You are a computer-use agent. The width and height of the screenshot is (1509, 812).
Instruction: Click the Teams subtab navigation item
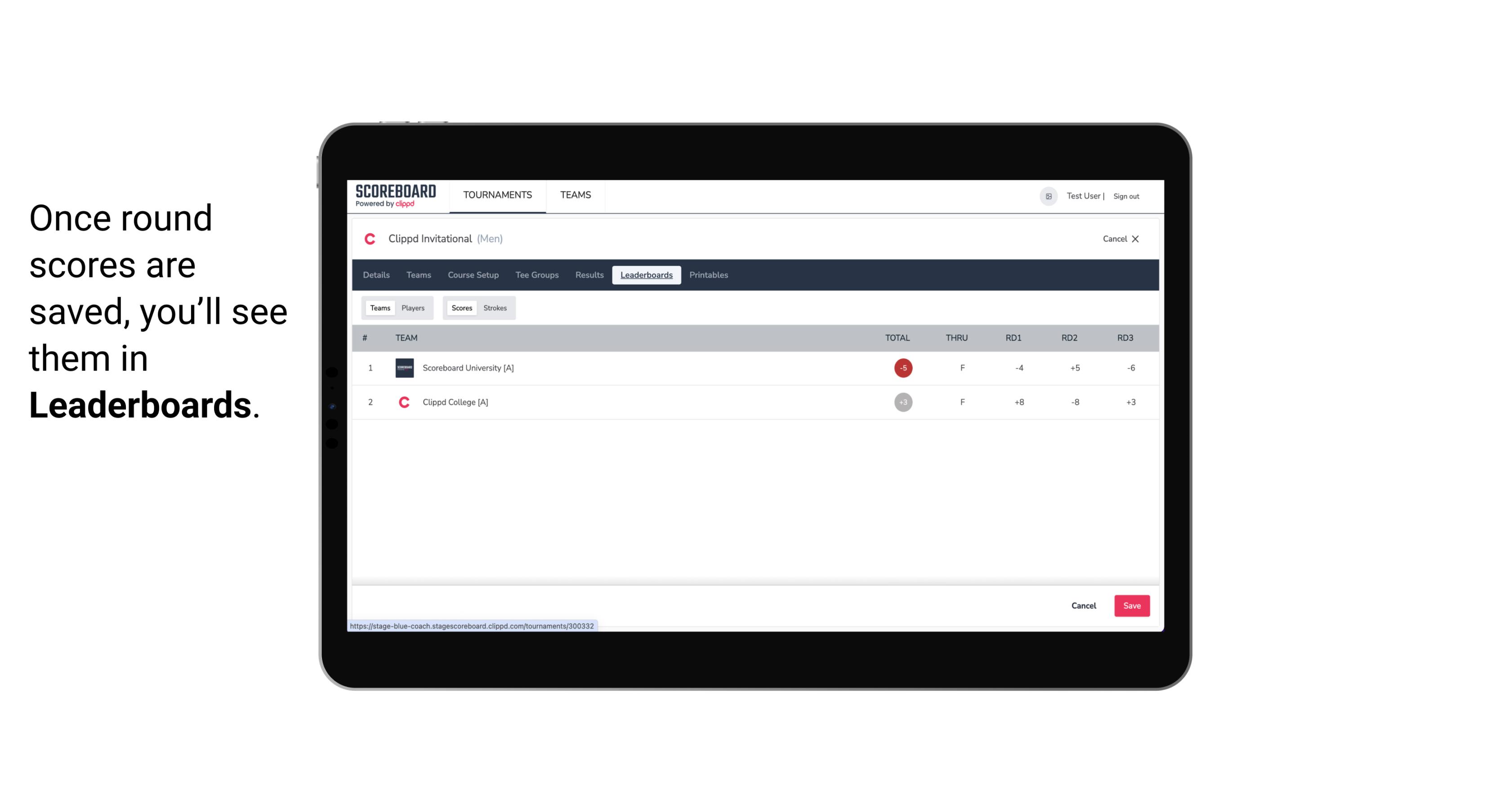click(379, 308)
